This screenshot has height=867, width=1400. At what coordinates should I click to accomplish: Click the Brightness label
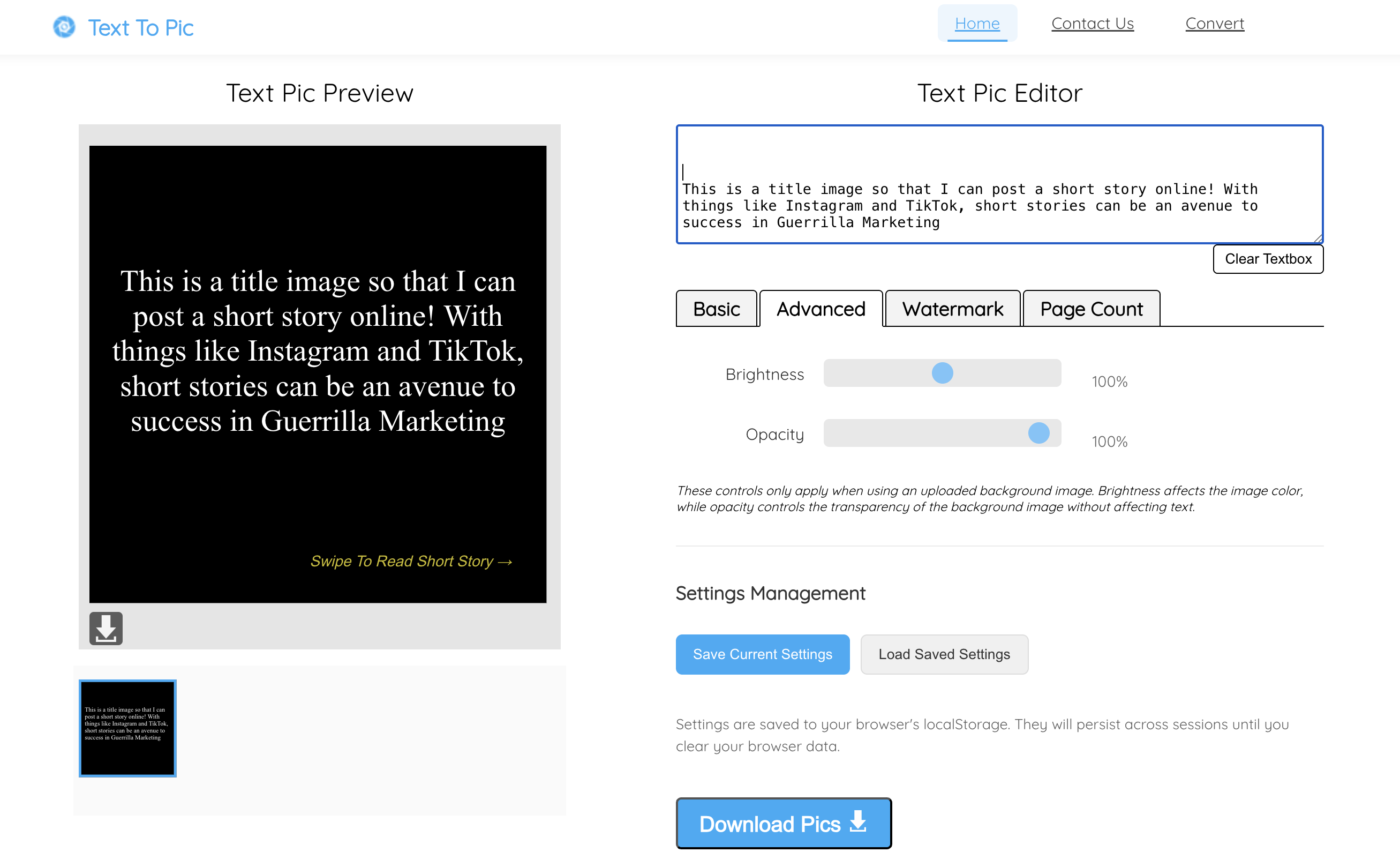click(764, 375)
